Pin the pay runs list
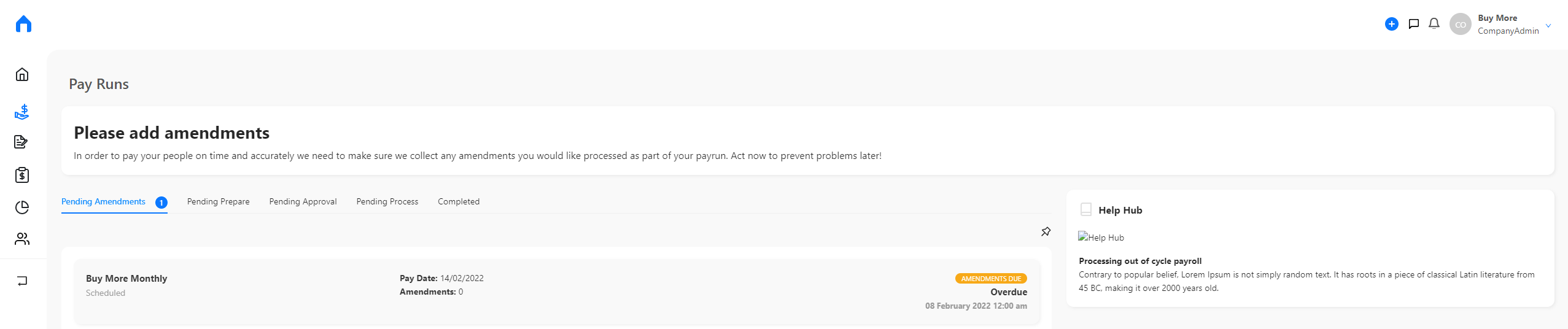 click(x=1046, y=231)
